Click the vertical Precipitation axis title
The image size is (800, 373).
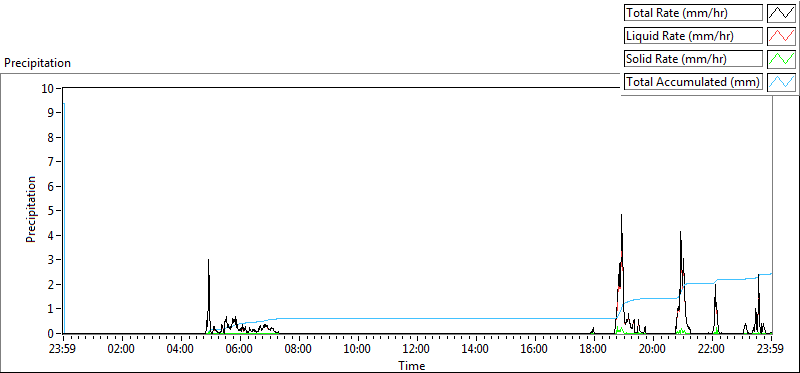(x=31, y=210)
